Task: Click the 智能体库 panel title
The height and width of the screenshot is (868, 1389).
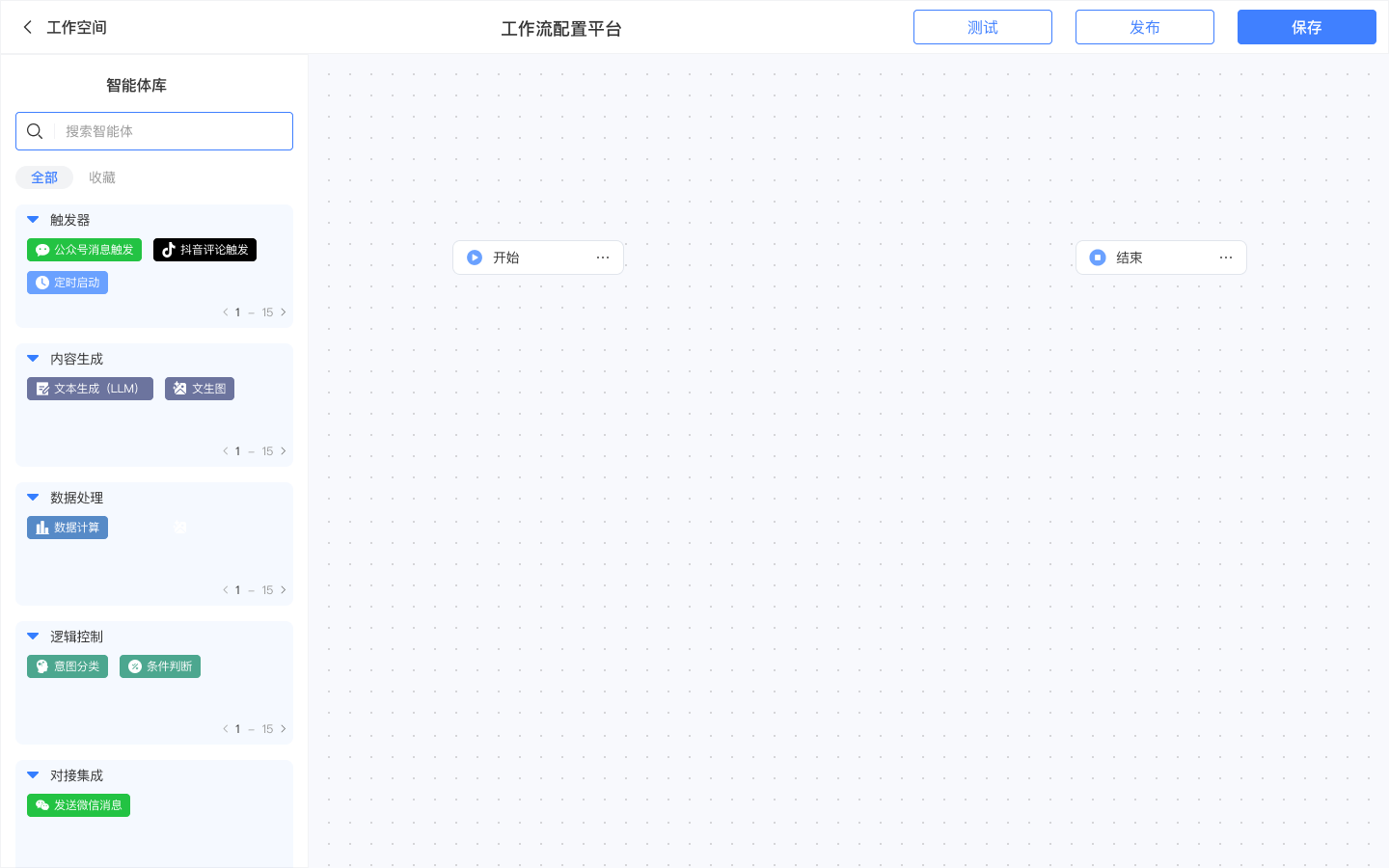Action: [x=136, y=85]
